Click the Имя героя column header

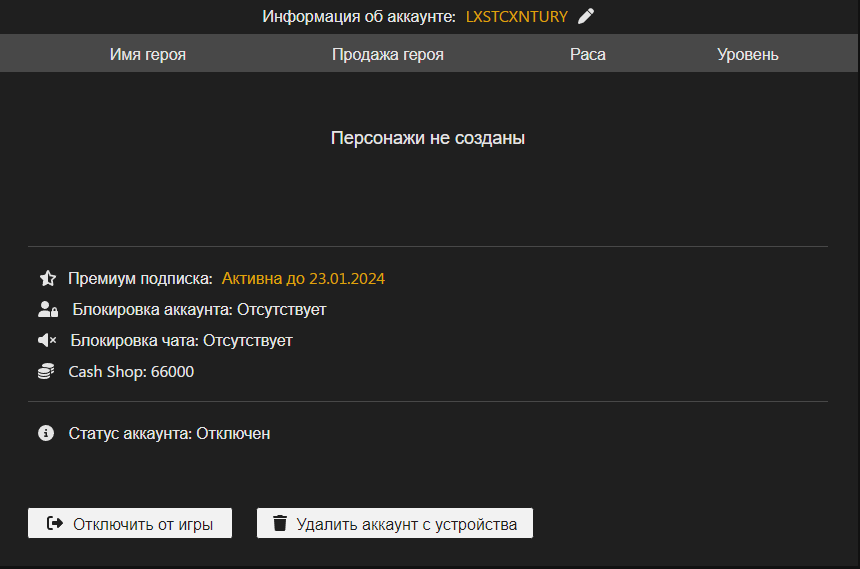pyautogui.click(x=148, y=54)
